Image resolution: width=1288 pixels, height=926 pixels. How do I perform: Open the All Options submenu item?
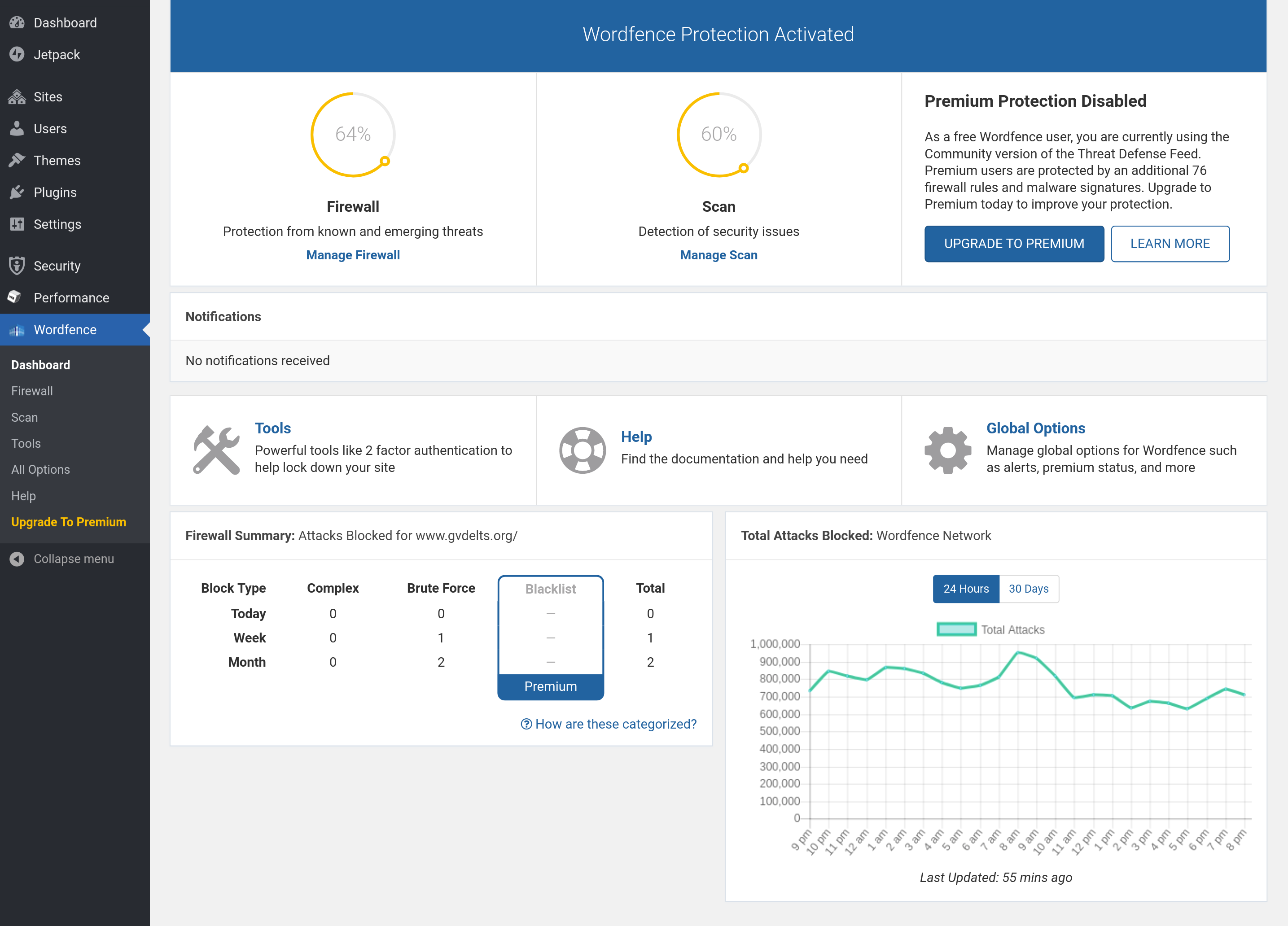click(40, 469)
